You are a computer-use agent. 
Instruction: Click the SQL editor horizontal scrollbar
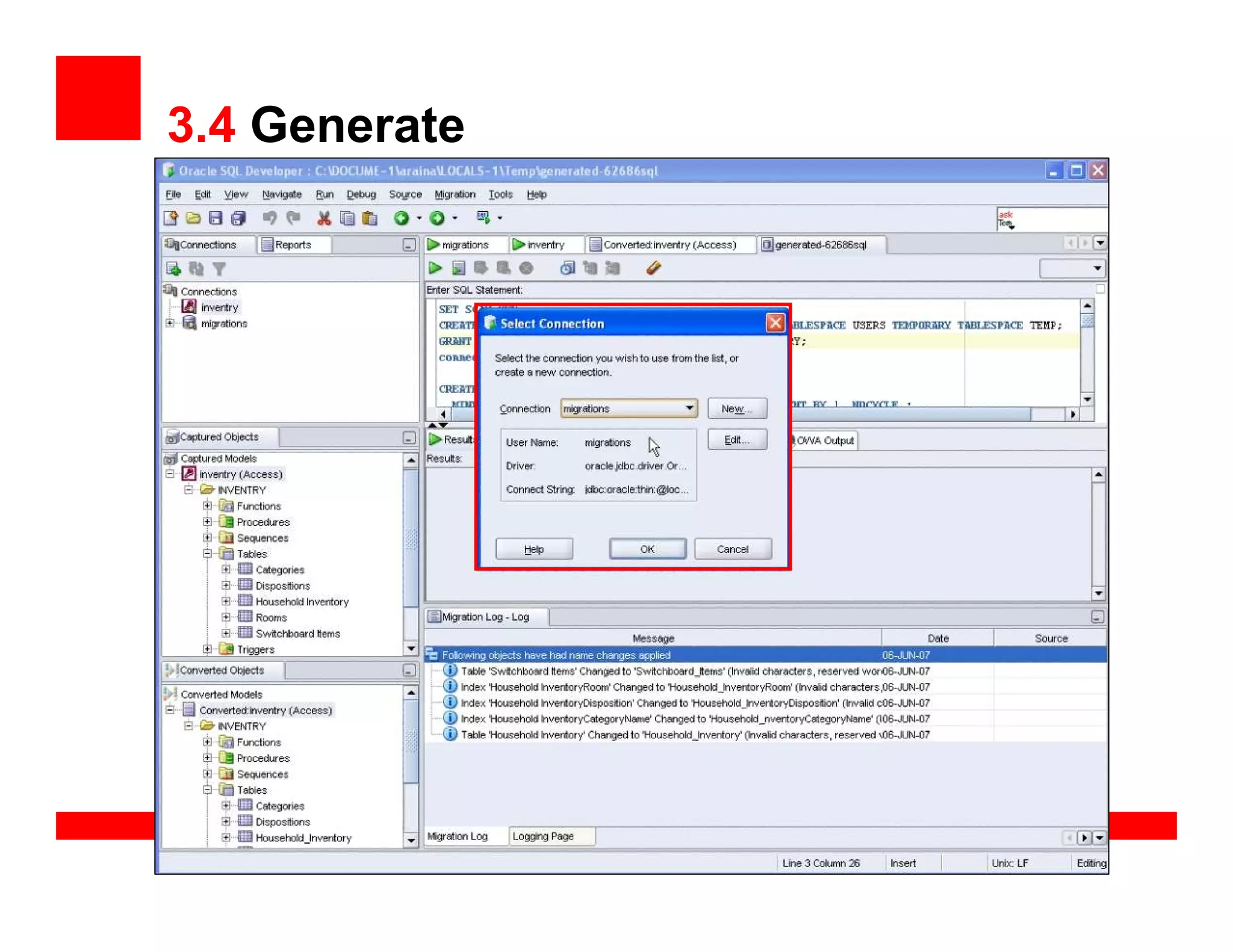pyautogui.click(x=758, y=414)
